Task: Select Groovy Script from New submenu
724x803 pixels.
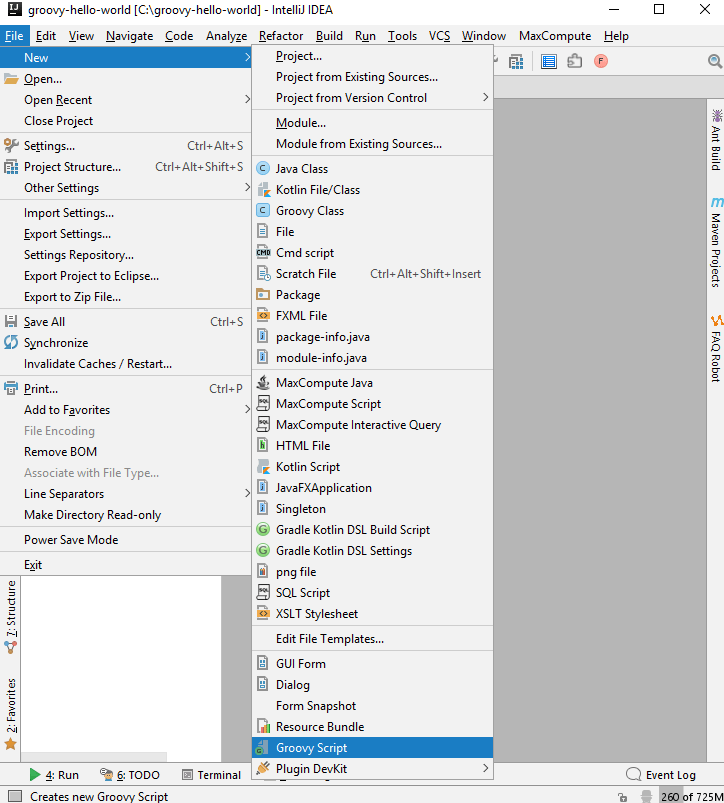Action: (373, 748)
